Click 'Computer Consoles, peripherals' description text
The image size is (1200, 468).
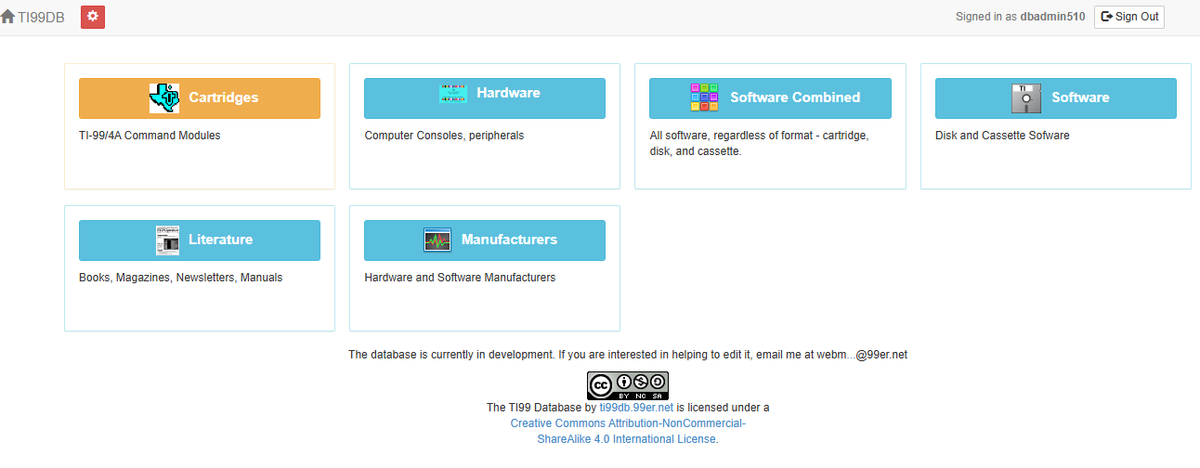(444, 135)
